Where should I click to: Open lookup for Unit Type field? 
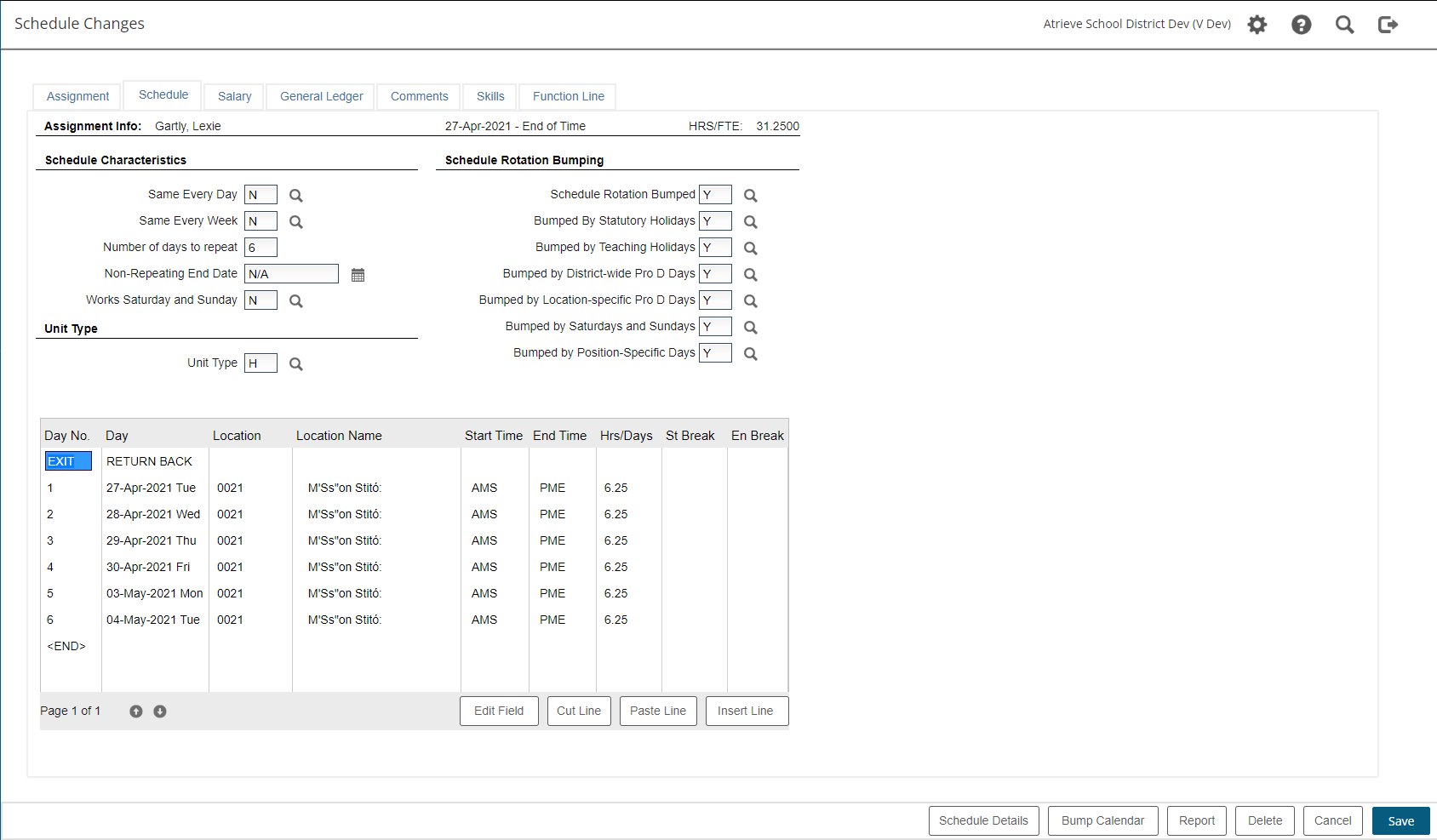[295, 364]
